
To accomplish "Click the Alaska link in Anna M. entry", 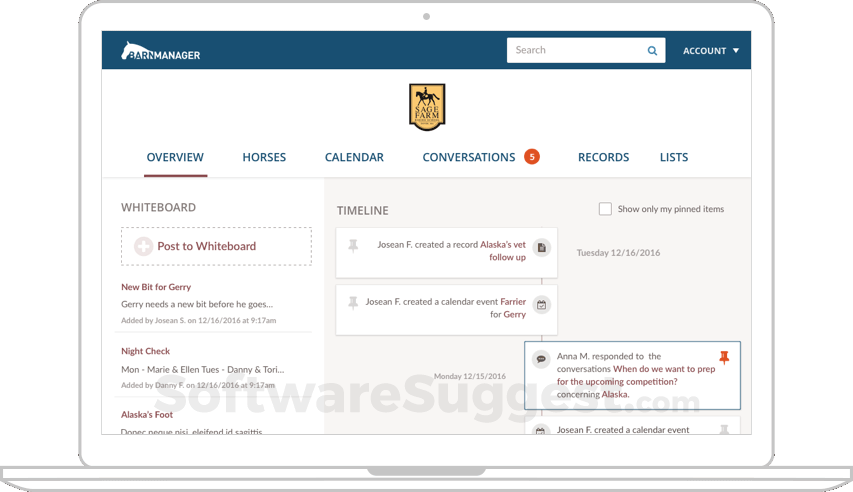I will pos(614,395).
